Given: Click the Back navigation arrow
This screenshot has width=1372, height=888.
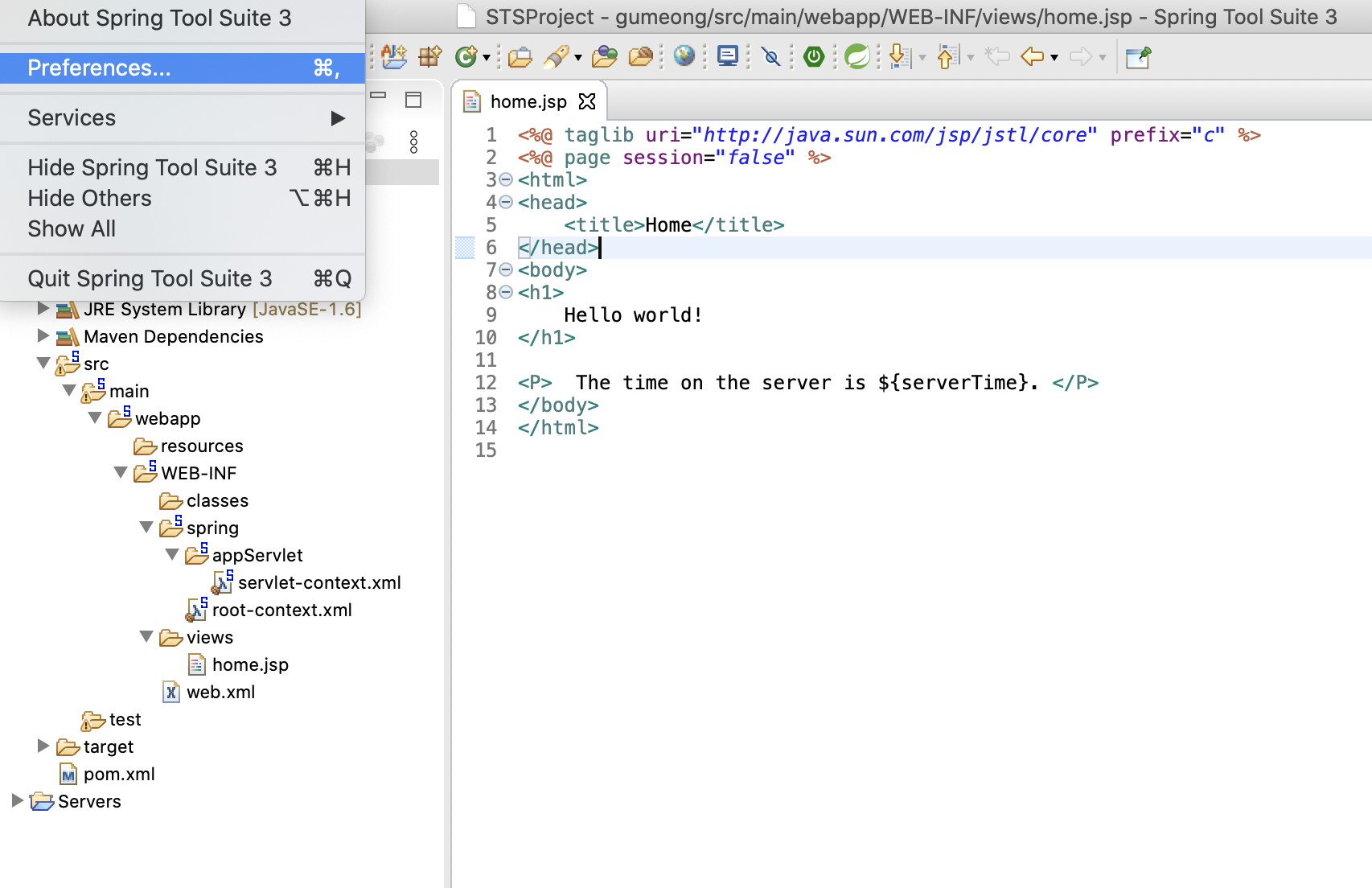Looking at the screenshot, I should pos(1032,56).
